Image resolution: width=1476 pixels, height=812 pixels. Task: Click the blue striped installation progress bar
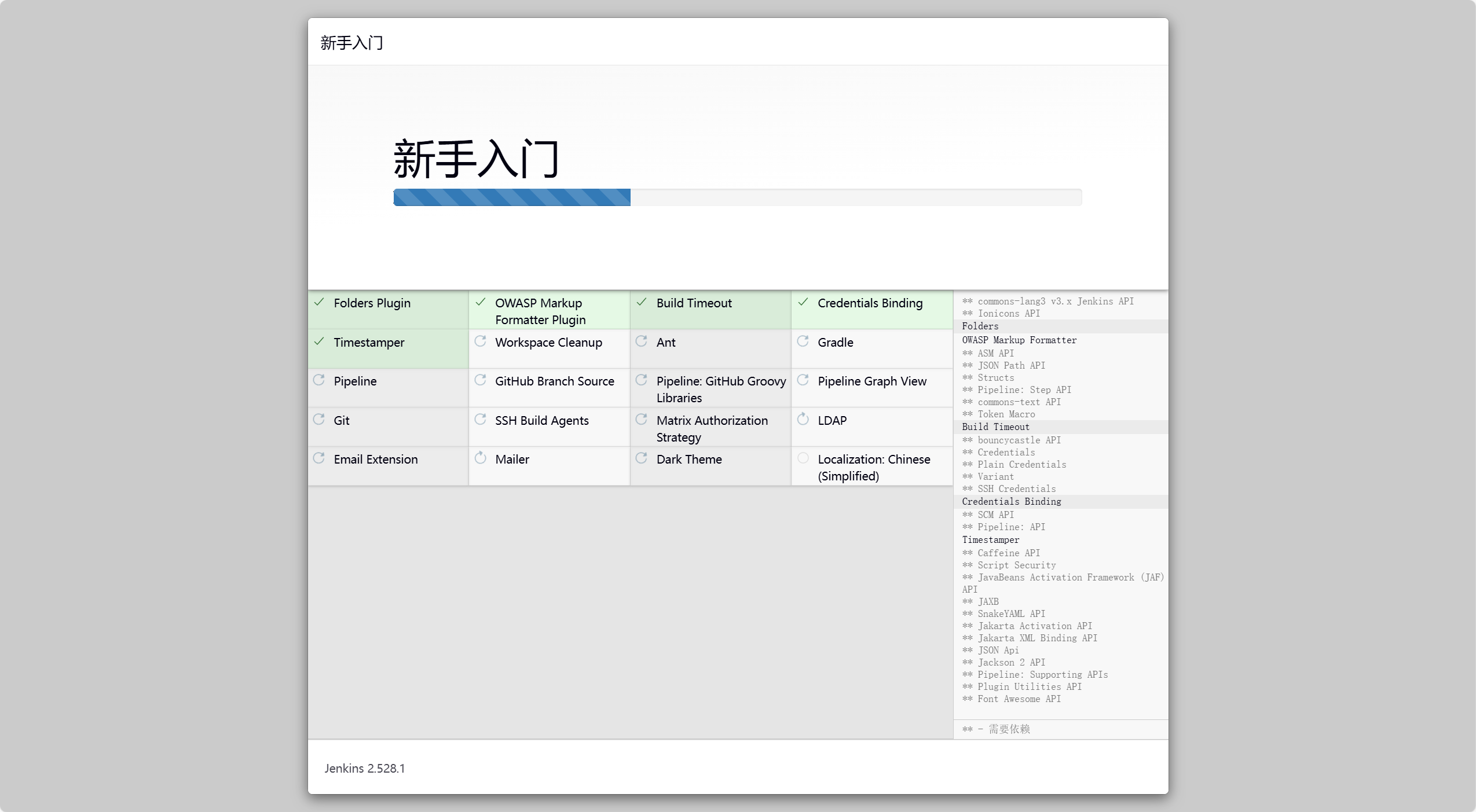(x=512, y=197)
